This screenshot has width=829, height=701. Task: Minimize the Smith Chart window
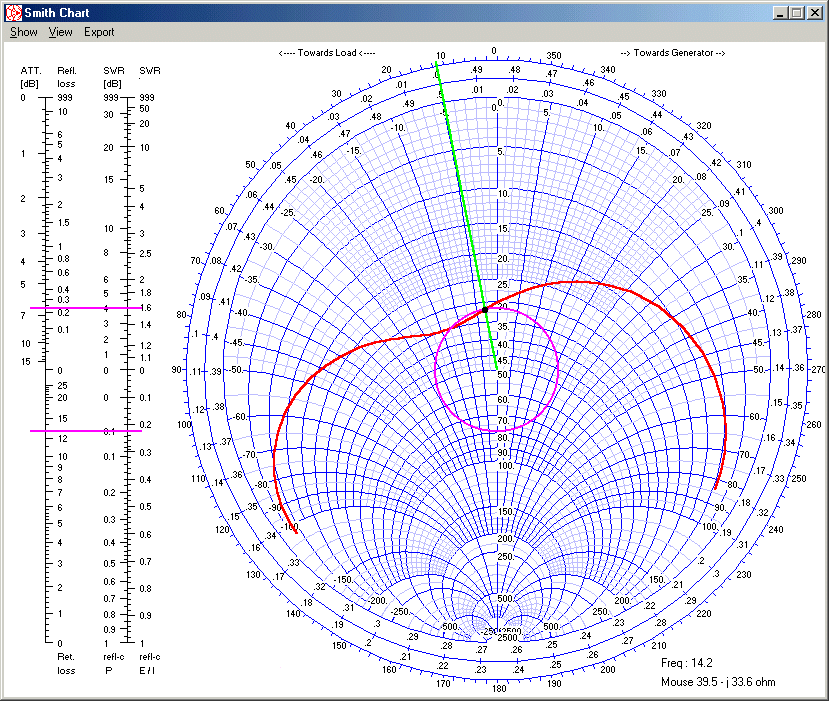780,13
